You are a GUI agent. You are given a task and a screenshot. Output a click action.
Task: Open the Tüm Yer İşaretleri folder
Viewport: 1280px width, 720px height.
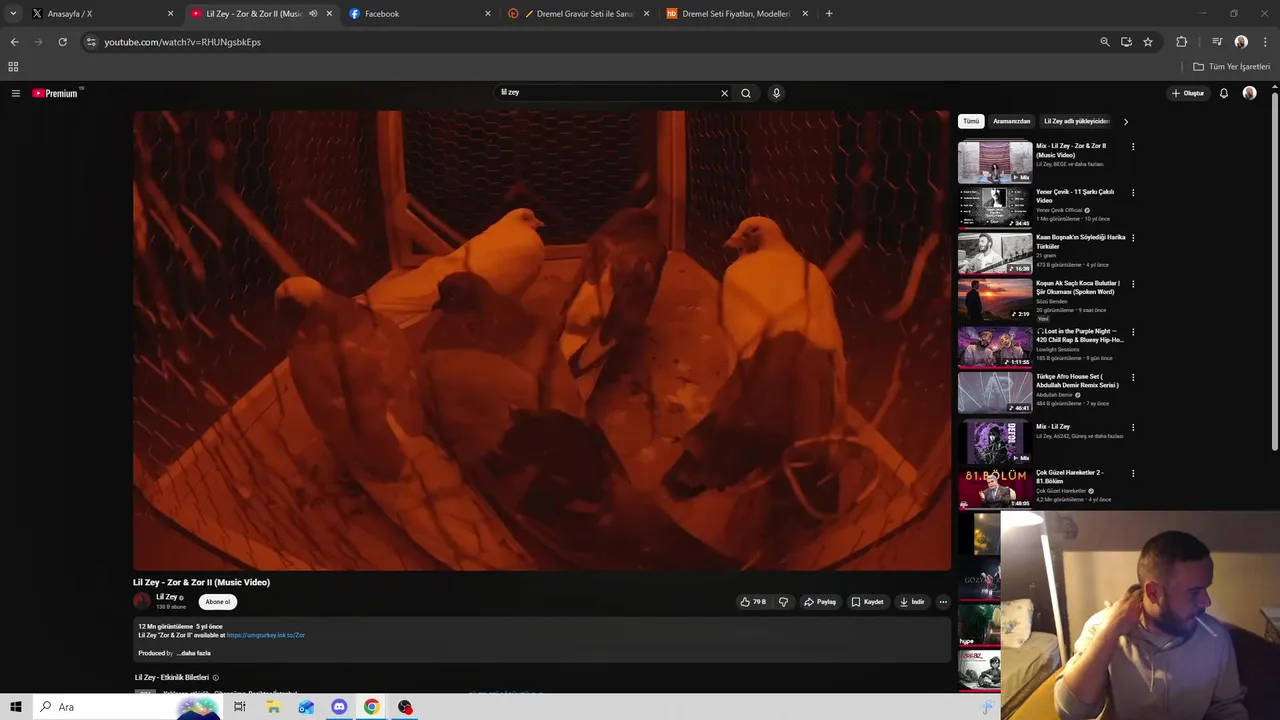point(1232,67)
